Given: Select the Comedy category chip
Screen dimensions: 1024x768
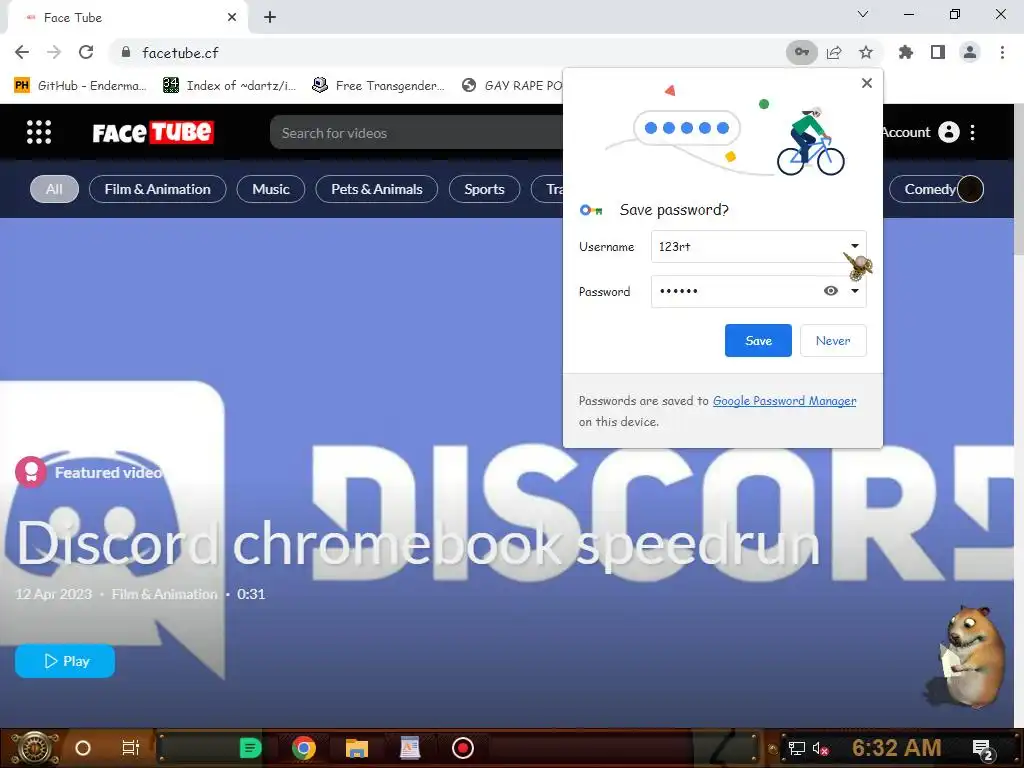Looking at the screenshot, I should tap(923, 189).
